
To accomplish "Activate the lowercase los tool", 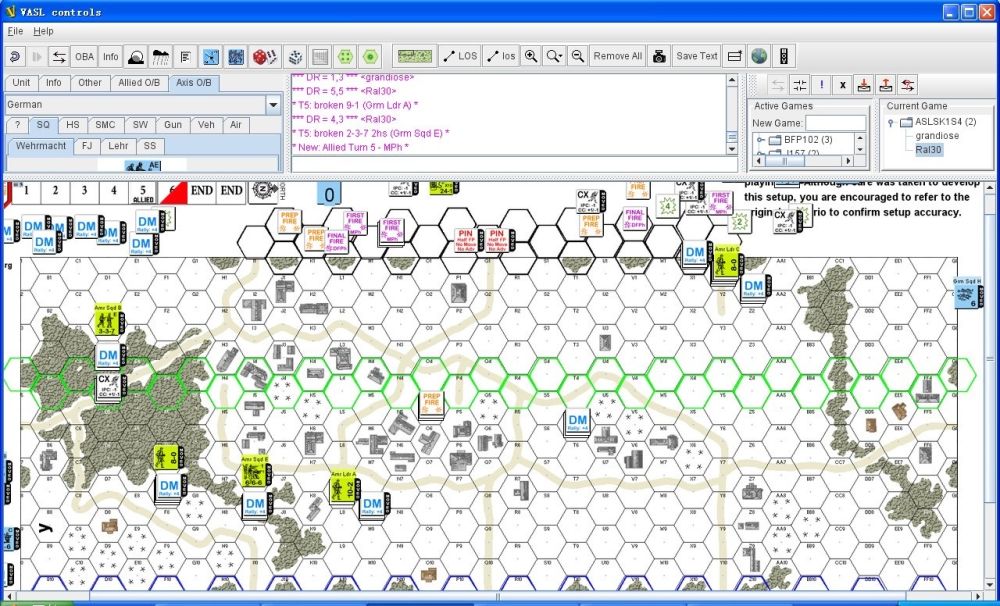I will [x=501, y=56].
